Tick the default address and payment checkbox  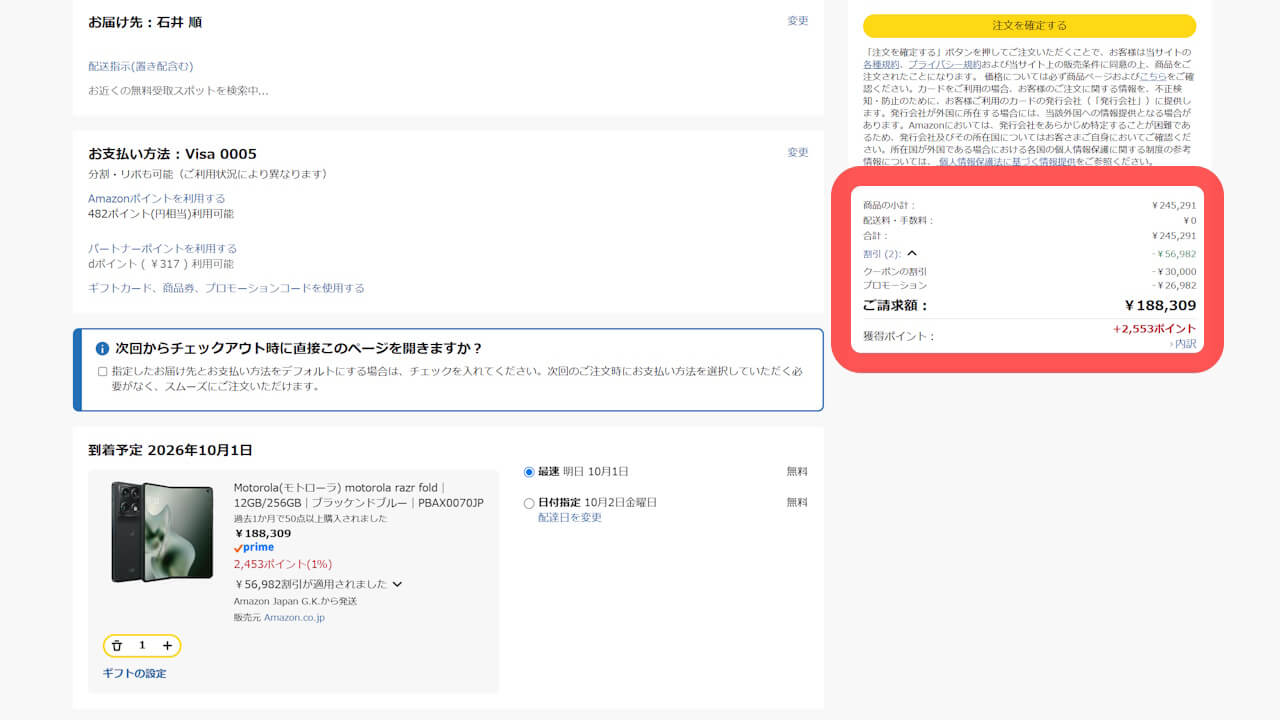[103, 371]
